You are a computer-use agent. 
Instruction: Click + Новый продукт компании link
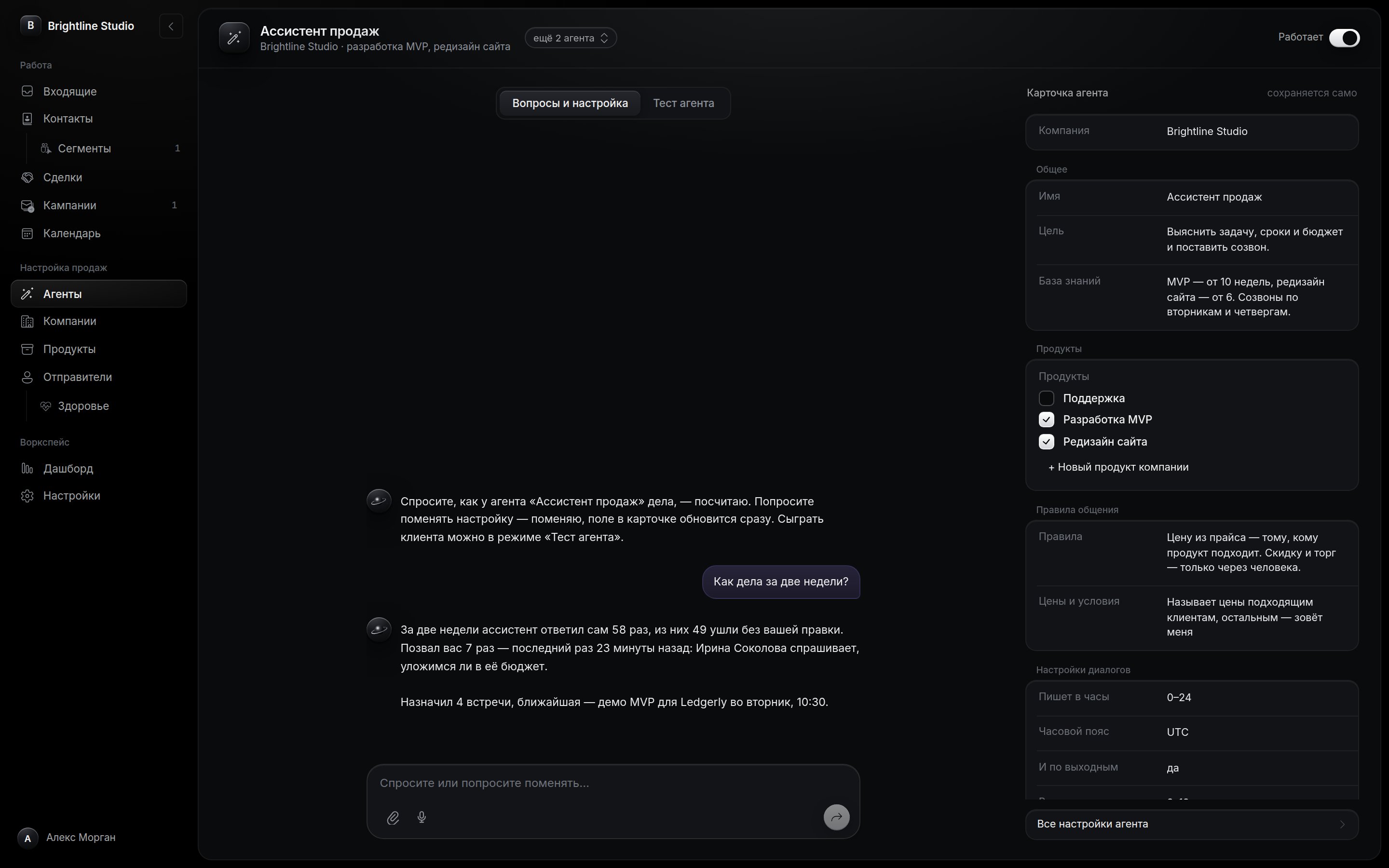pos(1118,467)
